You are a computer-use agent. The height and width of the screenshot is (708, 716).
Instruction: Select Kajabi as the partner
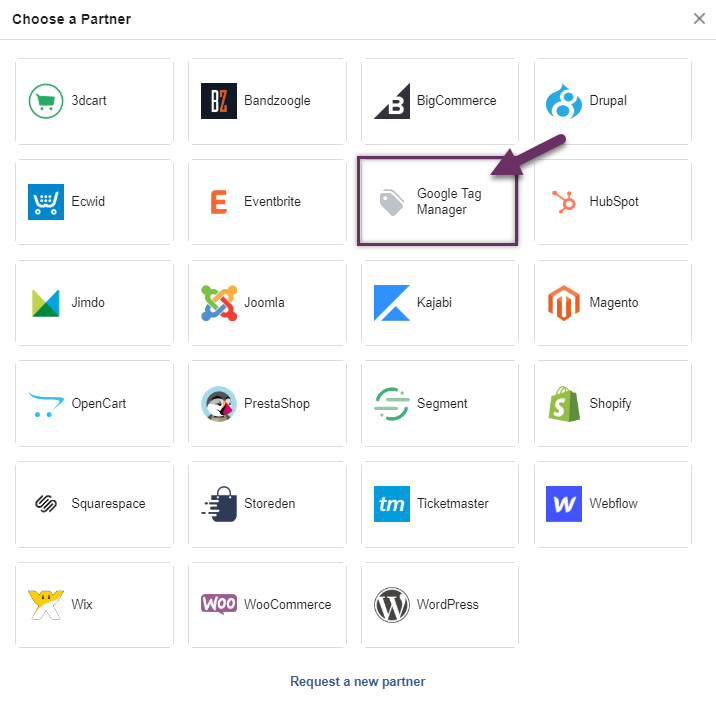point(440,303)
